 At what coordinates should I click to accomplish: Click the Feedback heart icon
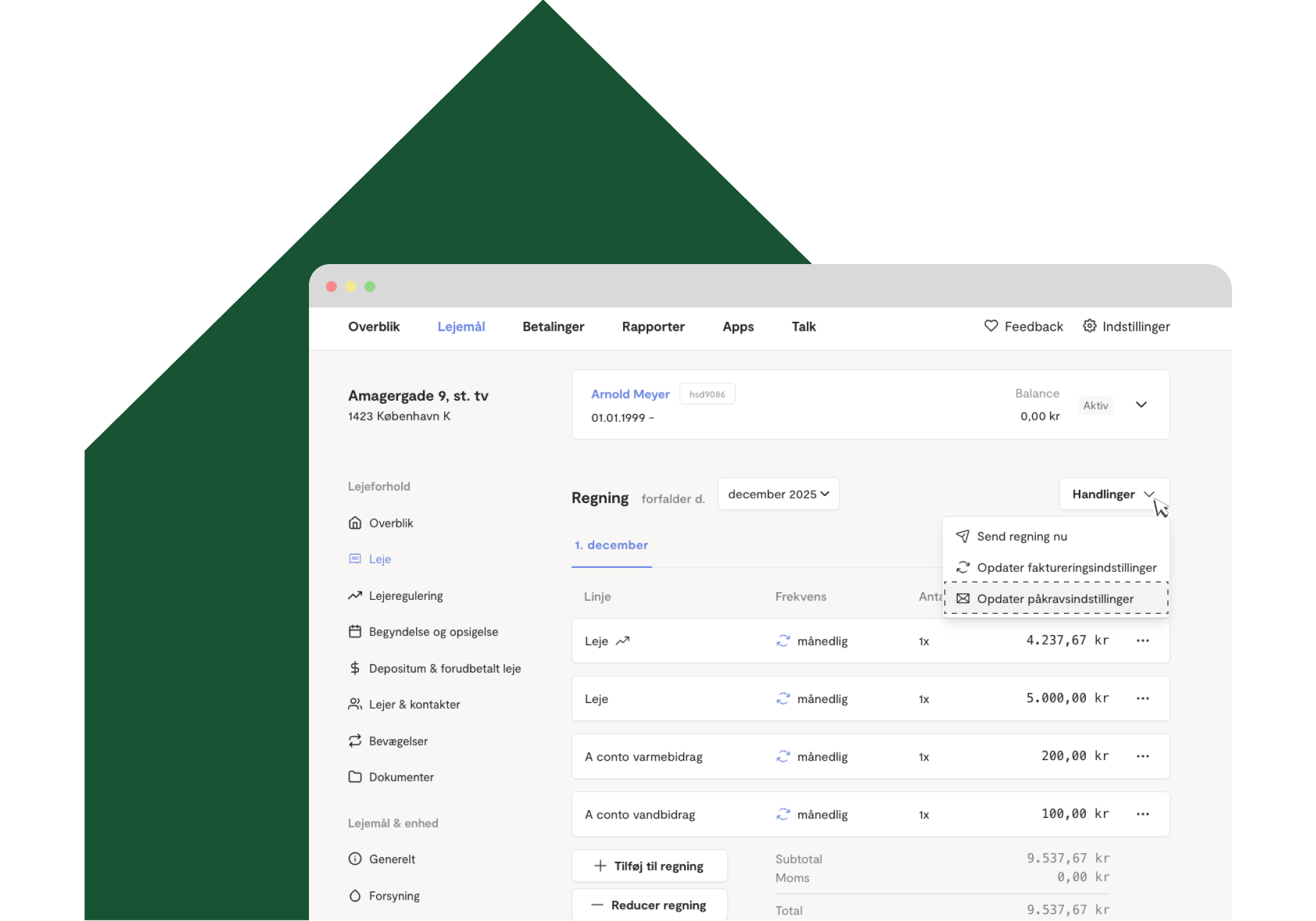(990, 326)
